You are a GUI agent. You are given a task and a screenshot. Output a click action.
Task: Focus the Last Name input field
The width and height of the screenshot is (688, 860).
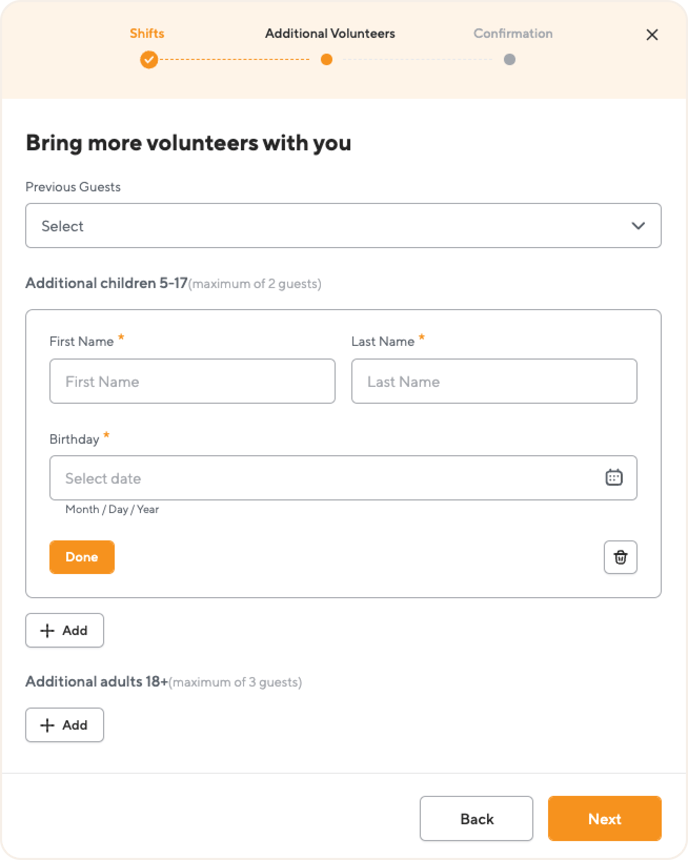494,382
